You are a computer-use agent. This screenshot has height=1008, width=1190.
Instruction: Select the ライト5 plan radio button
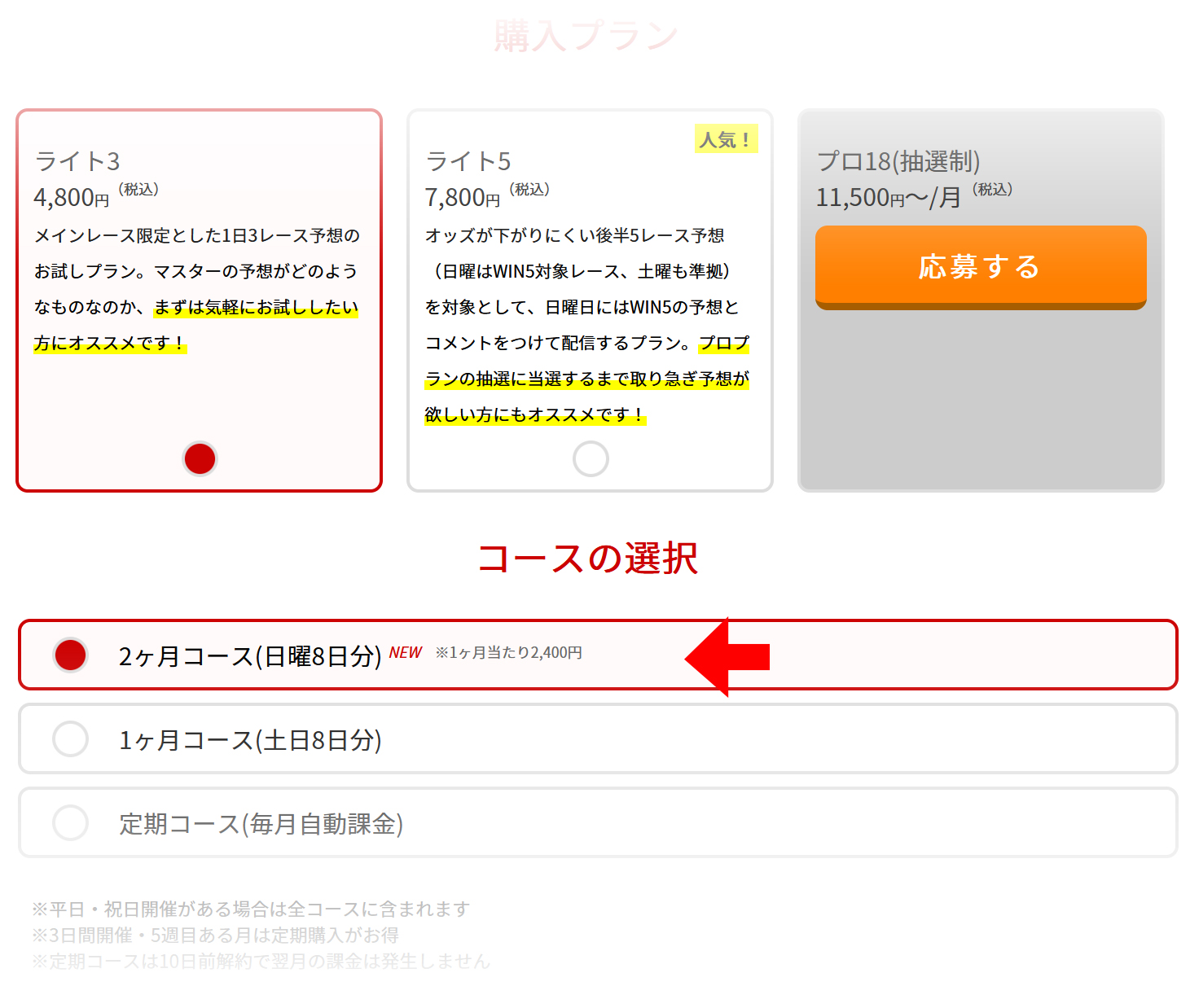591,458
